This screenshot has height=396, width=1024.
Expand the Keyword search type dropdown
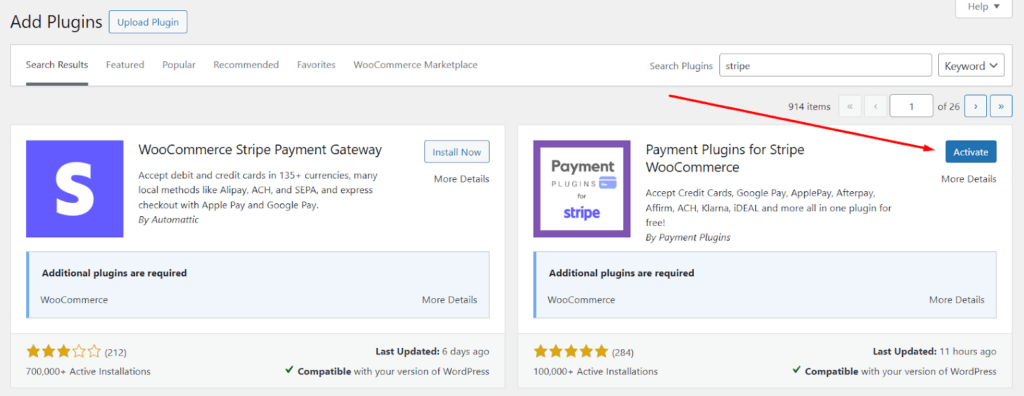[x=971, y=66]
